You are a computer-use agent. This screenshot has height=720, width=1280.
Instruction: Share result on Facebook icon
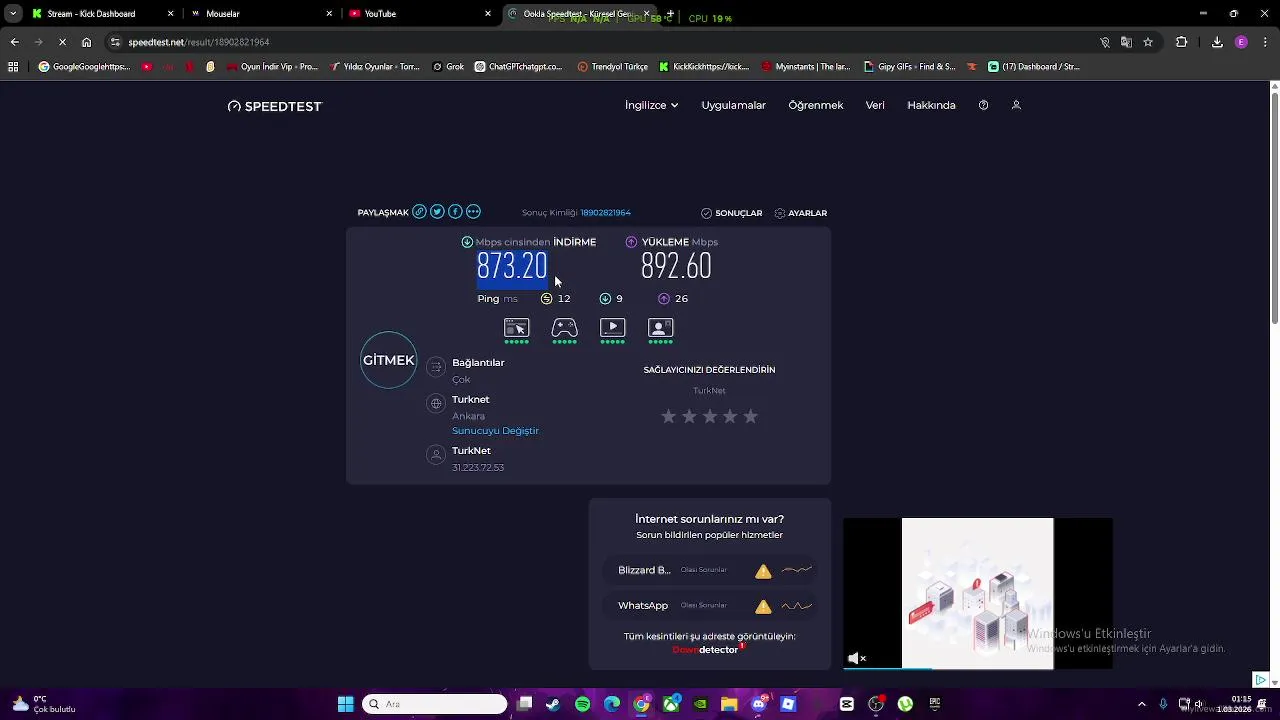[455, 212]
